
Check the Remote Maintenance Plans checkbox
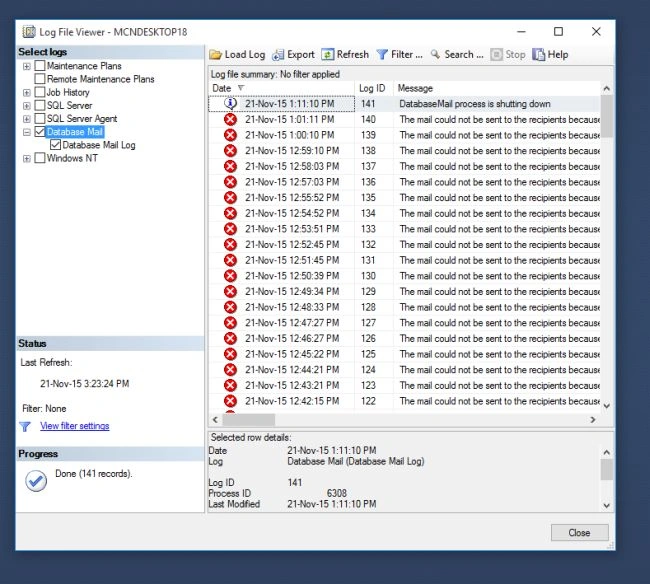tap(40, 79)
